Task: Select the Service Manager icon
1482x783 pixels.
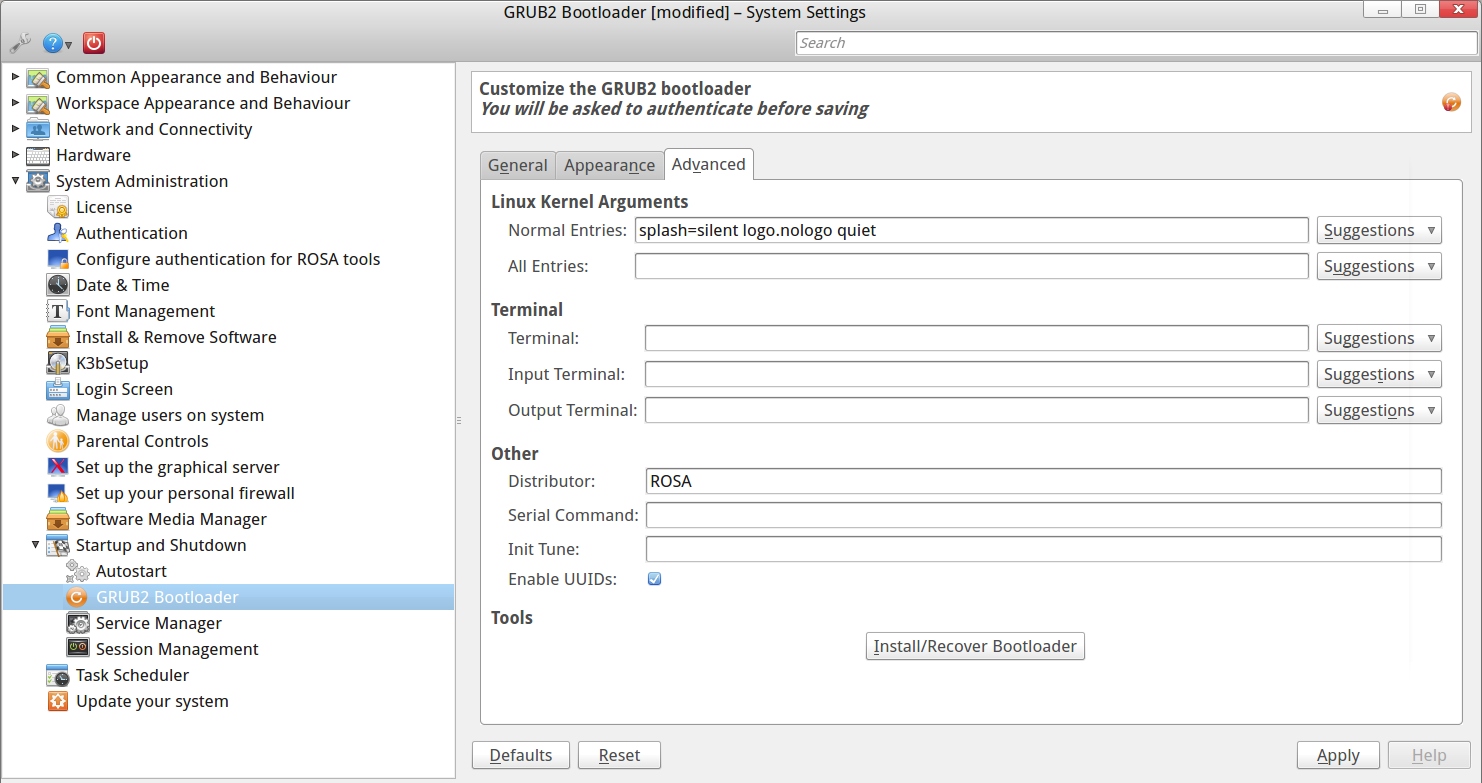Action: coord(77,623)
